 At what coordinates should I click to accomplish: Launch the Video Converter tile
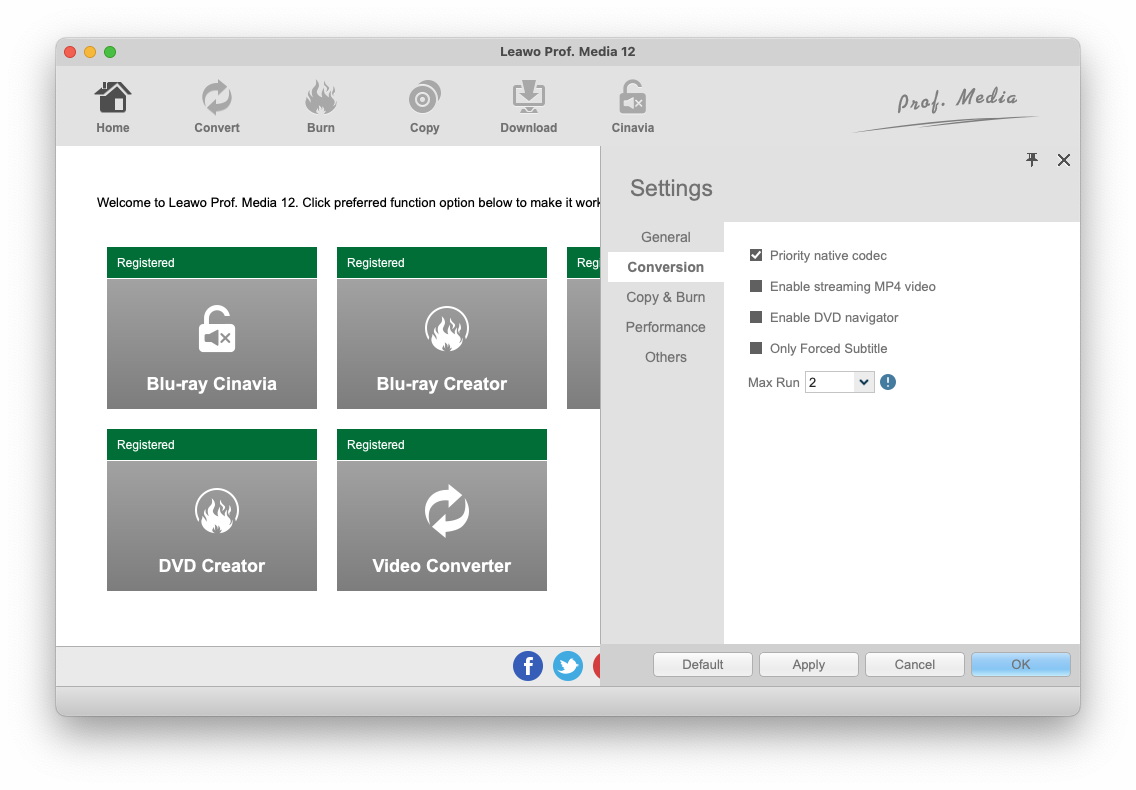[442, 525]
